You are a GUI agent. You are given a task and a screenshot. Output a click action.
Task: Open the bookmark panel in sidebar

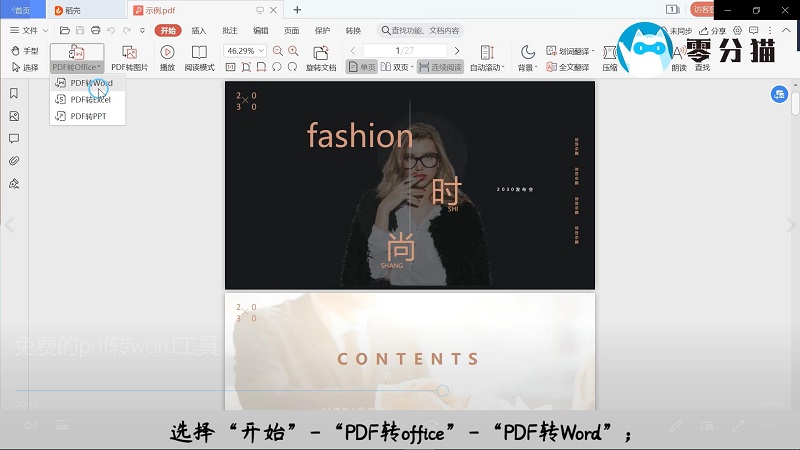pos(14,93)
